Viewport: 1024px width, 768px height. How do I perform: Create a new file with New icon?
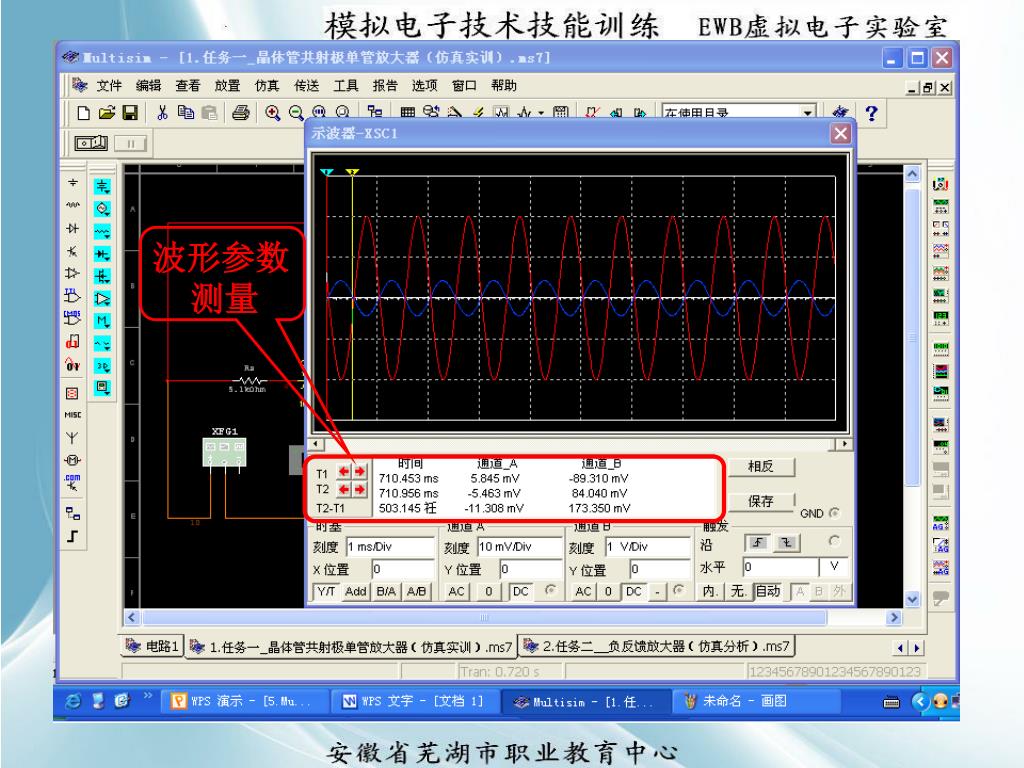[x=83, y=113]
